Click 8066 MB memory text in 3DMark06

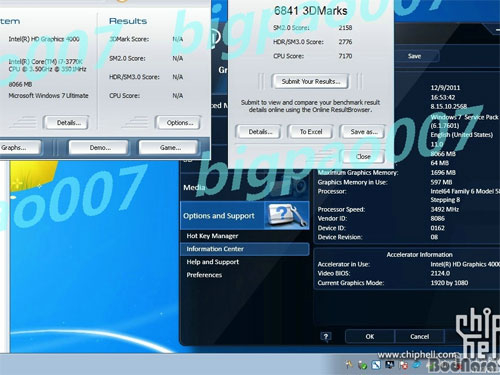[x=20, y=84]
